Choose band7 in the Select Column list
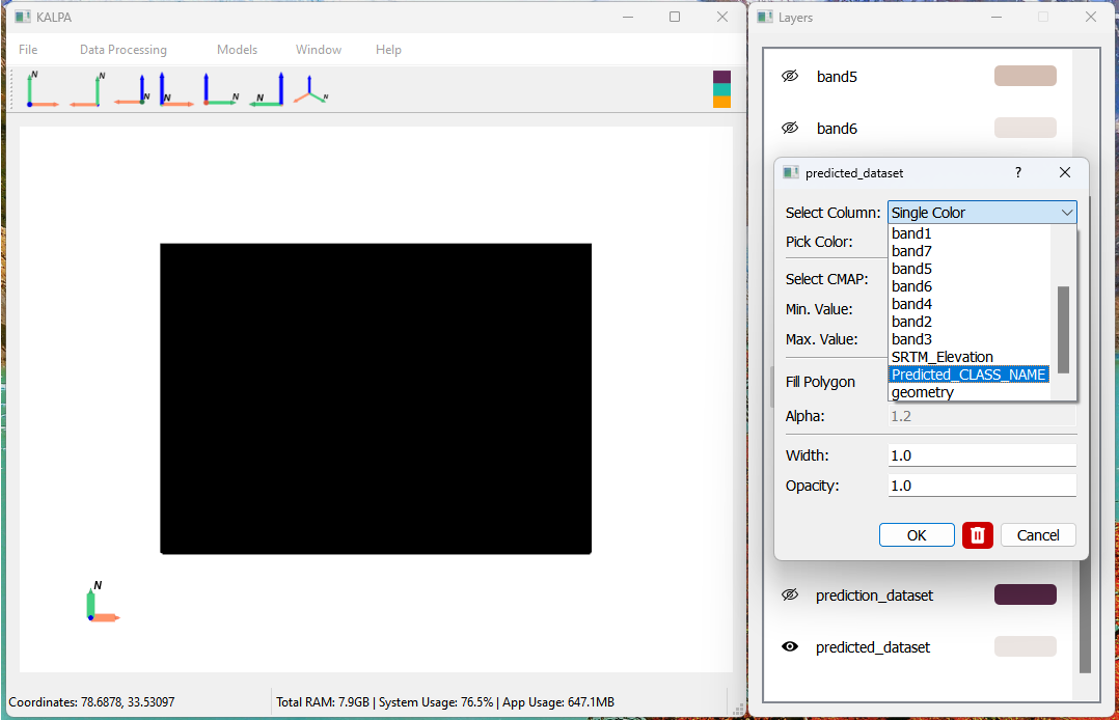The width and height of the screenshot is (1120, 720). [969, 251]
